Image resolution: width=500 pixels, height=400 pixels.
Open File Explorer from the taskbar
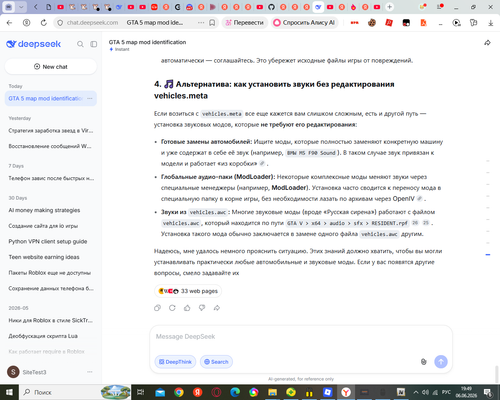point(272,392)
